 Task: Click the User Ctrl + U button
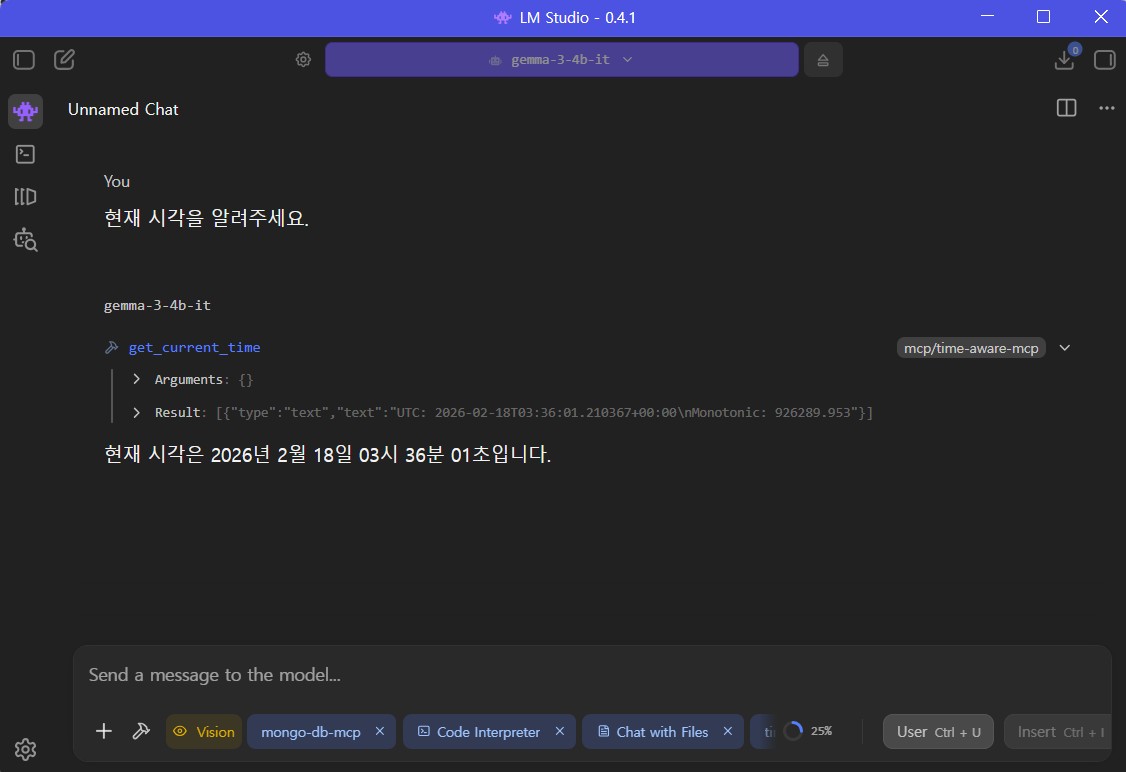tap(939, 732)
